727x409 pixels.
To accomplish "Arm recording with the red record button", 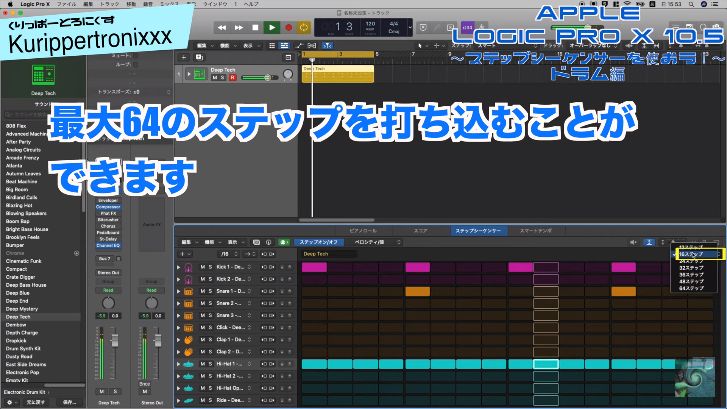I will pos(288,27).
